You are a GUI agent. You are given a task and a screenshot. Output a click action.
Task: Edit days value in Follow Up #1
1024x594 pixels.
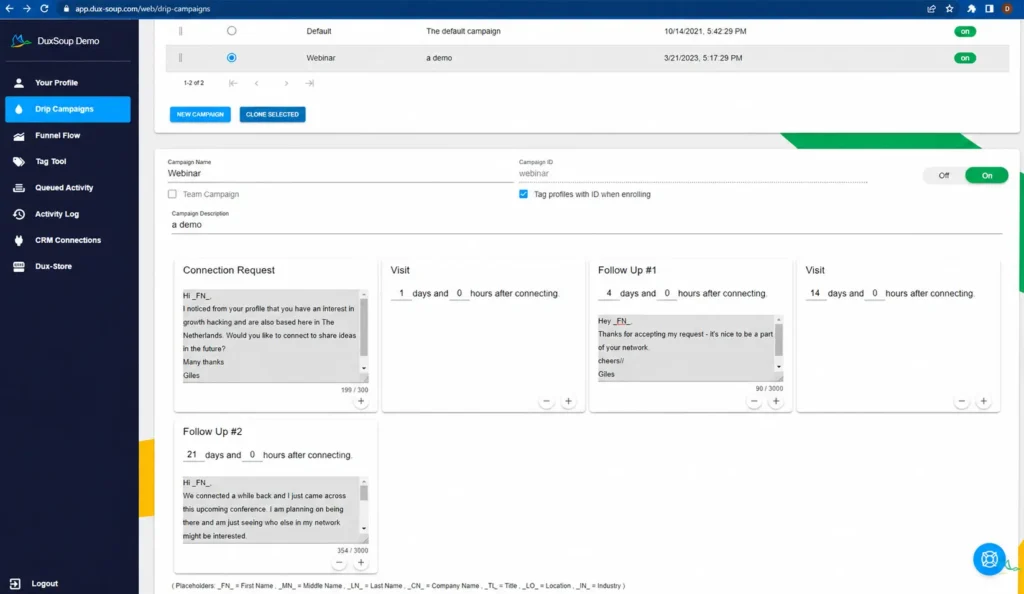(609, 293)
